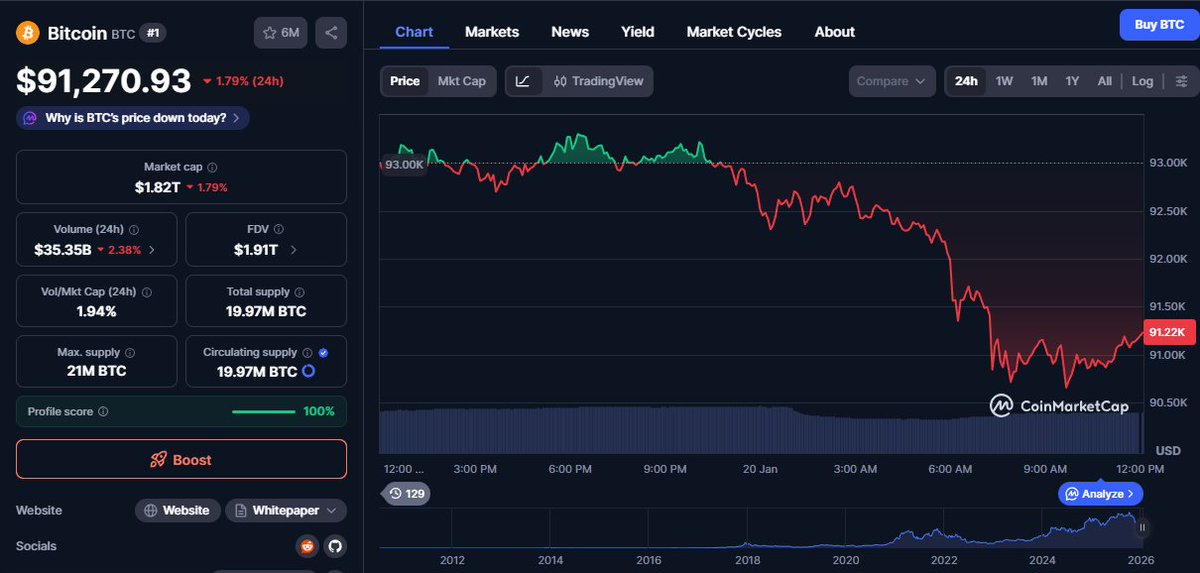Open the Compare dropdown
The image size is (1200, 573).
892,81
